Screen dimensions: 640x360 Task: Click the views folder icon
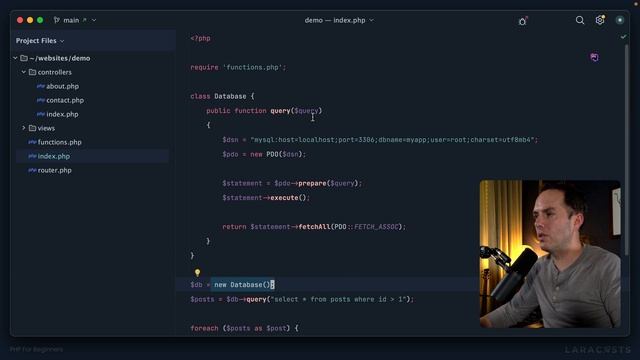pyautogui.click(x=33, y=128)
